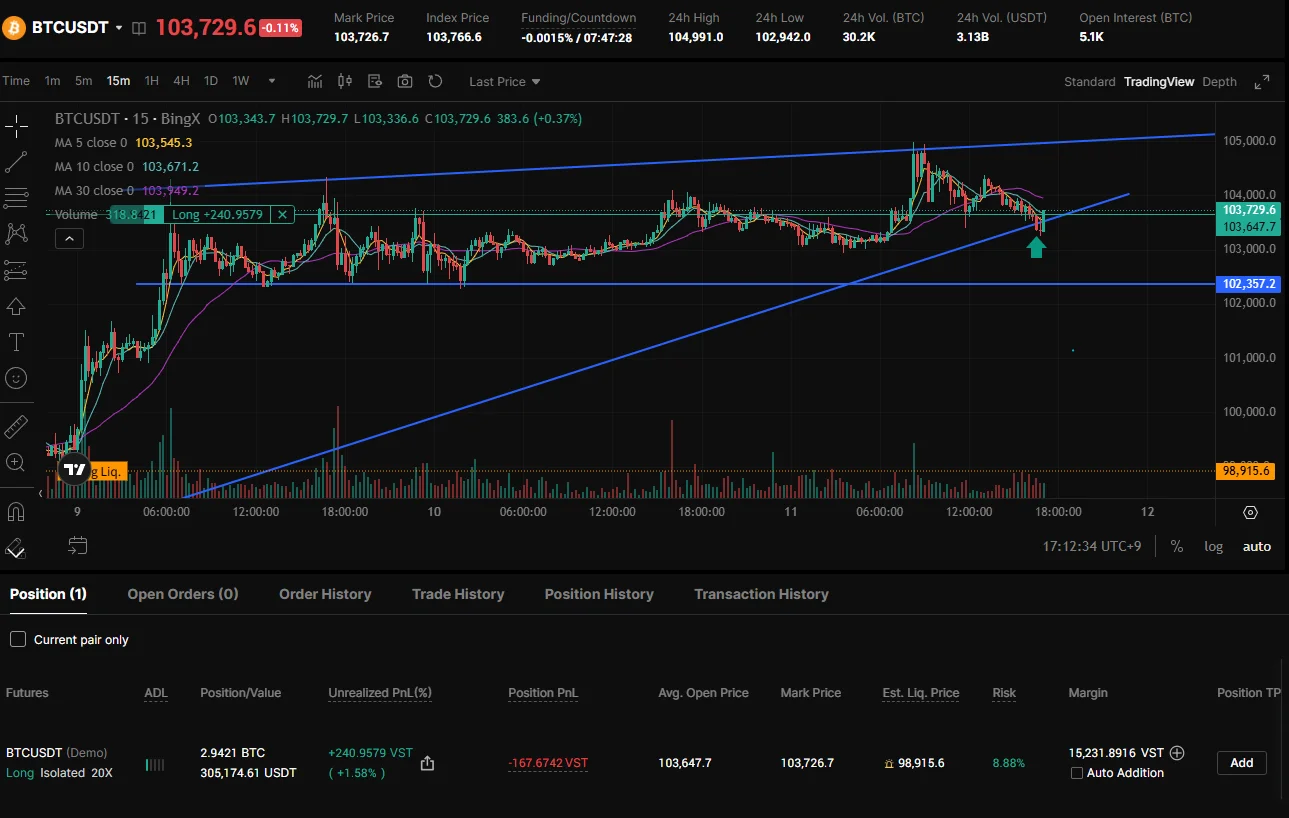Switch to the Position History tab
The height and width of the screenshot is (818, 1289).
point(599,594)
